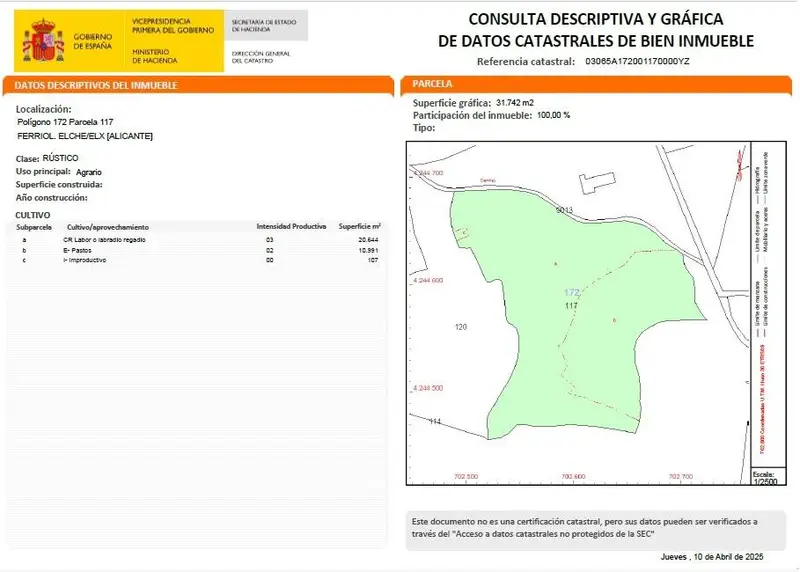Click neighboring parcel 120 label
Viewport: 800px width, 572px height.
pyautogui.click(x=461, y=327)
